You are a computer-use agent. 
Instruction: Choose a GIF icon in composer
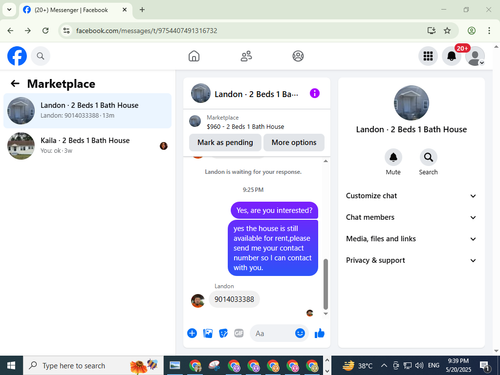239,333
